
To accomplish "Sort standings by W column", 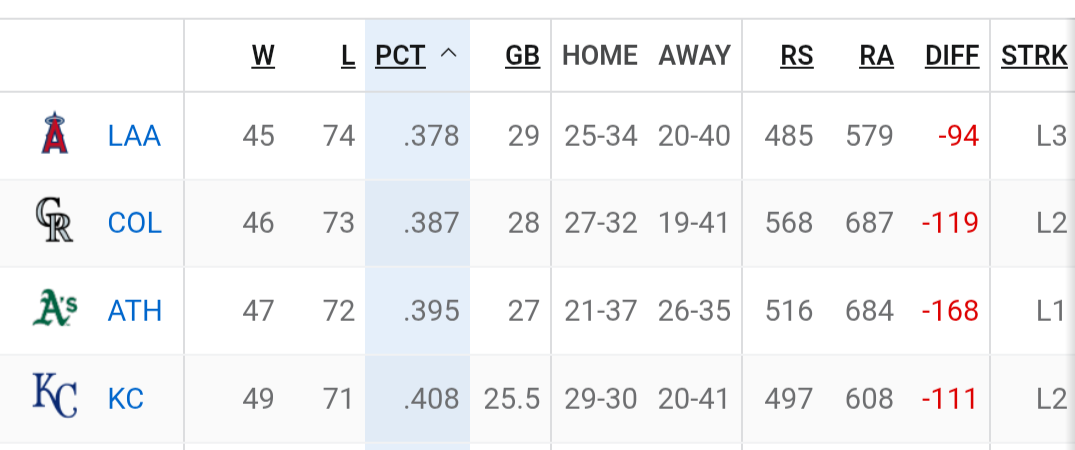I will (x=263, y=56).
